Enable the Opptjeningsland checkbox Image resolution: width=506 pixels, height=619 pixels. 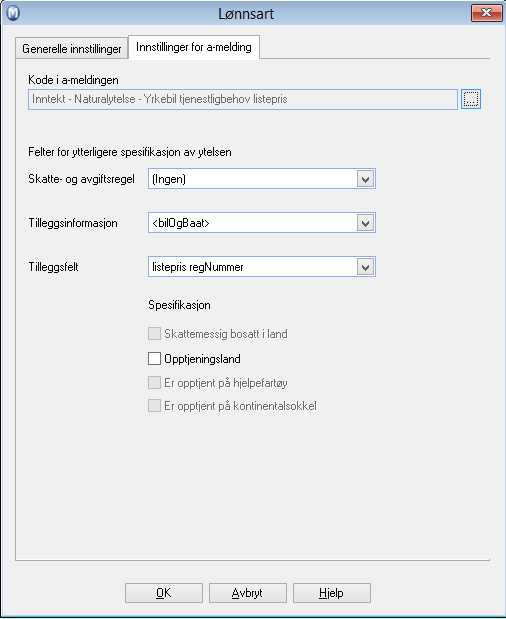tap(154, 358)
